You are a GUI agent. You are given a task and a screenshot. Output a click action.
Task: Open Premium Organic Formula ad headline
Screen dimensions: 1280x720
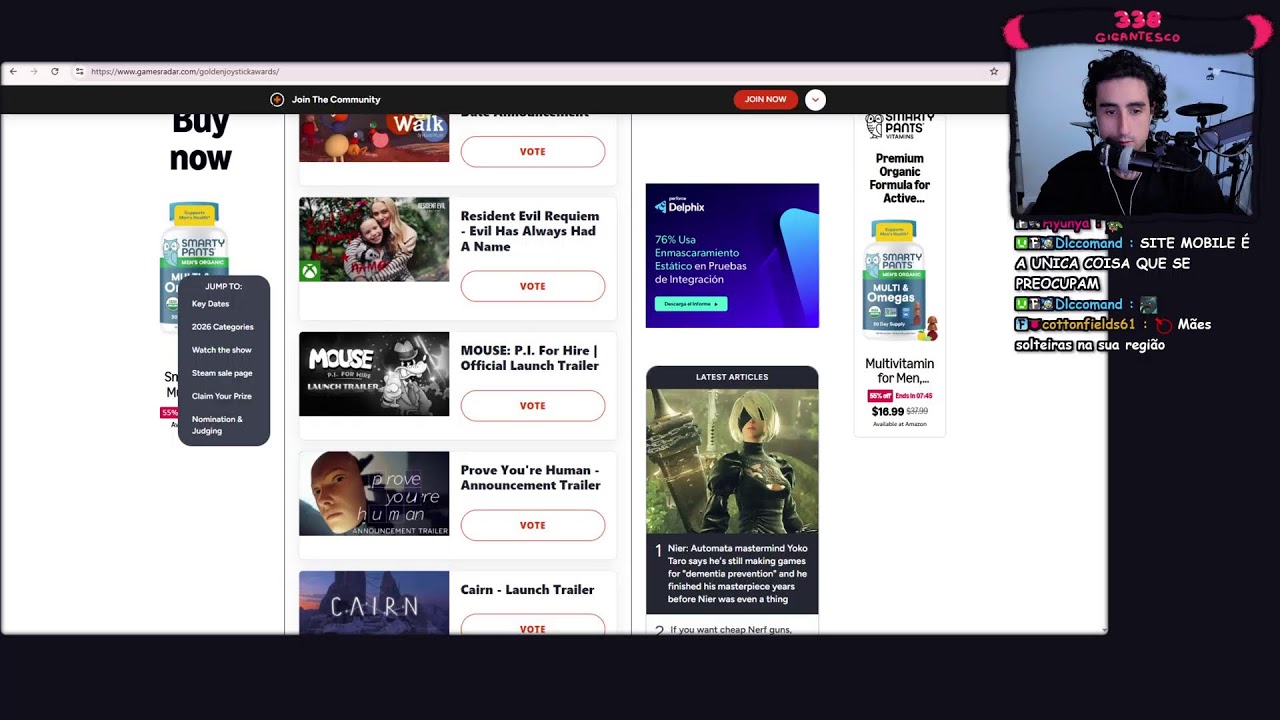pos(899,178)
